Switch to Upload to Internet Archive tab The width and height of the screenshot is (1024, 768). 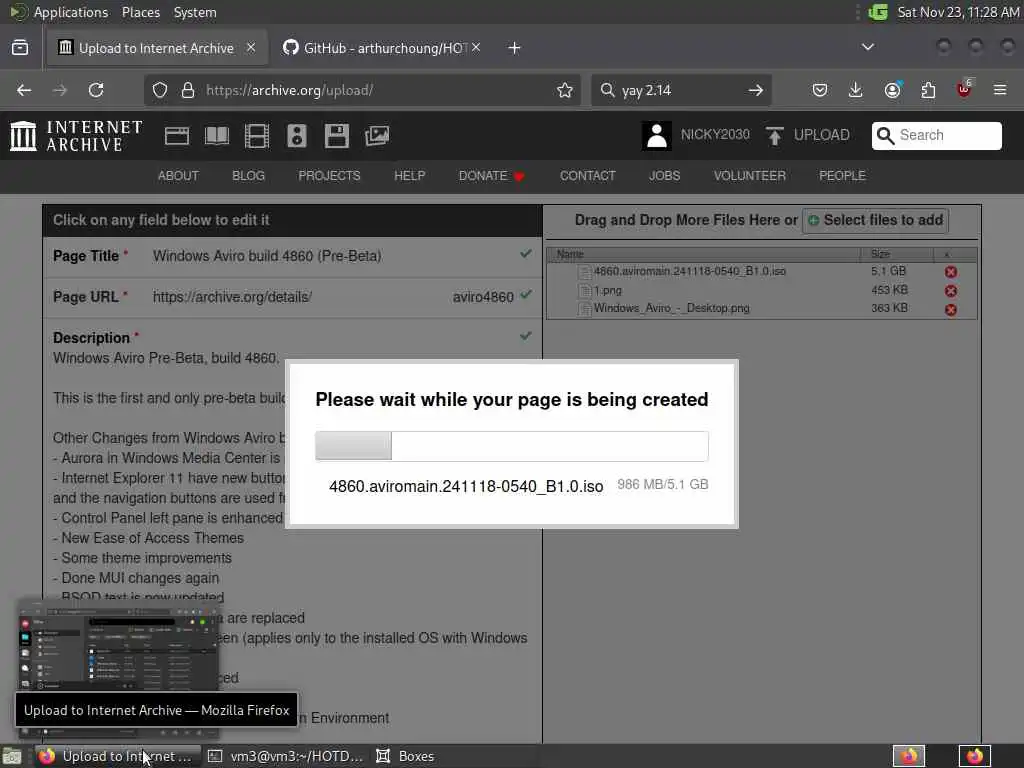(157, 48)
